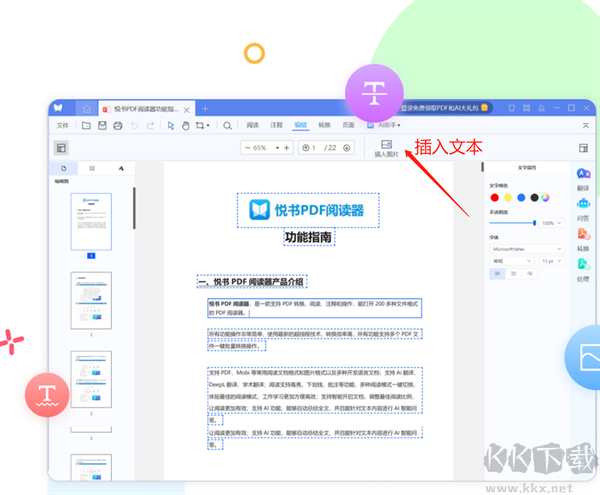
Task: Go to the Home tab icon
Action: [x=86, y=109]
